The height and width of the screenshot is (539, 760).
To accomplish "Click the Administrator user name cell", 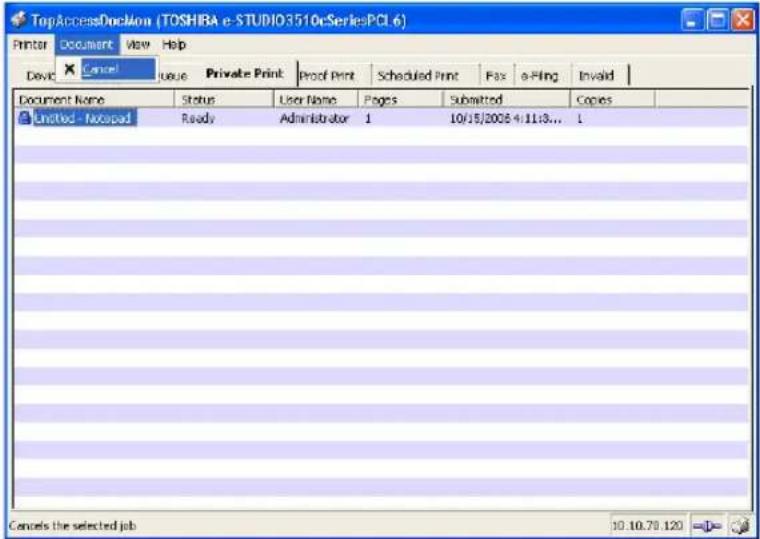I will (315, 118).
